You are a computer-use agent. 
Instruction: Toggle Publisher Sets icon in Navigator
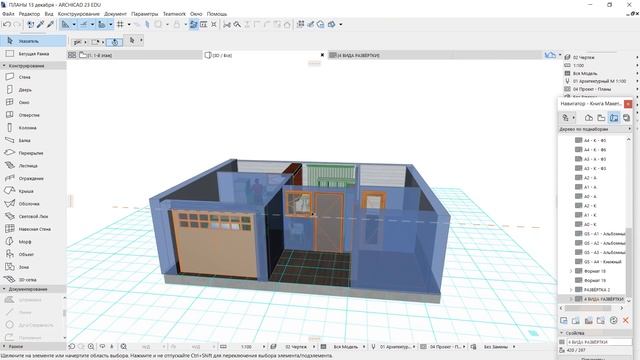click(626, 118)
